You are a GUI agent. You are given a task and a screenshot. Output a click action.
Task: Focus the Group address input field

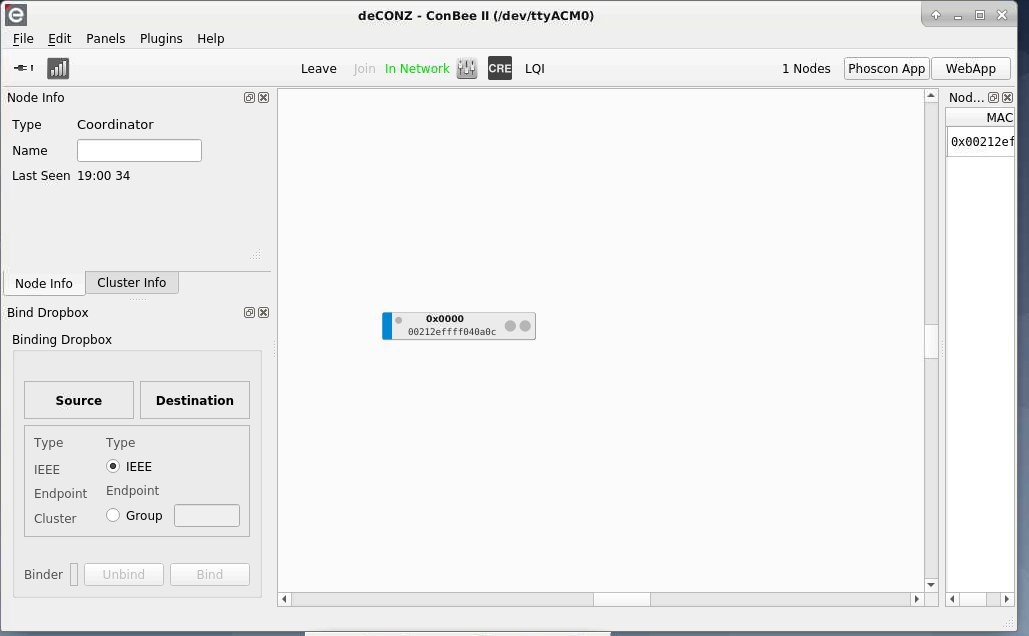pyautogui.click(x=207, y=515)
